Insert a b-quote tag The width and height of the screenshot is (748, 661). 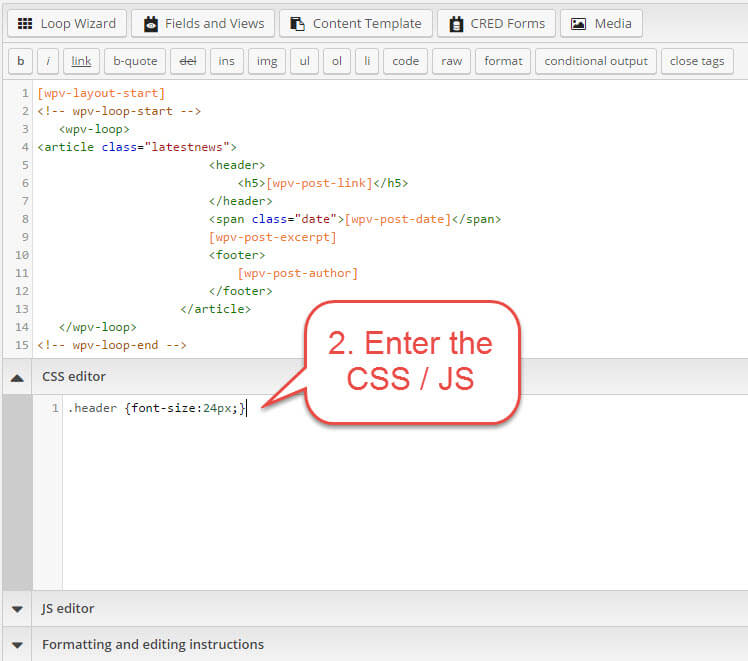(x=135, y=61)
